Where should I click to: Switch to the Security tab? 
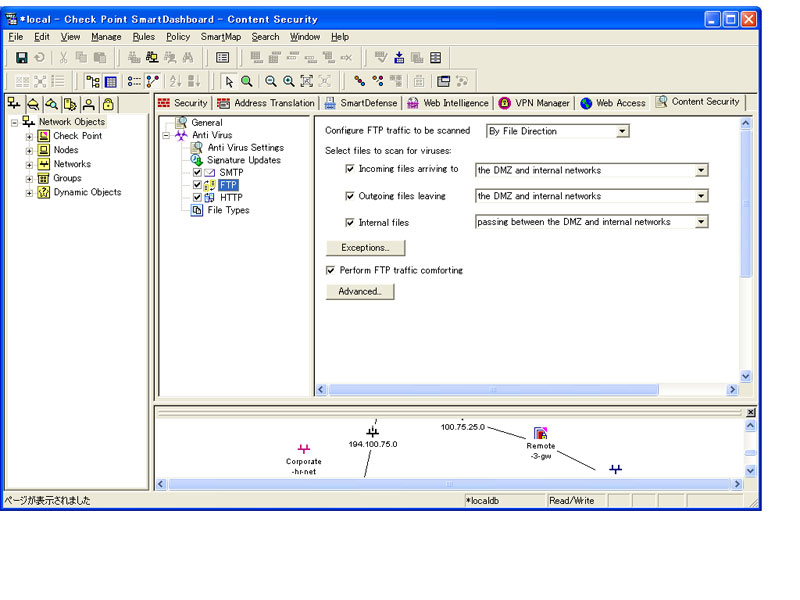tap(183, 103)
